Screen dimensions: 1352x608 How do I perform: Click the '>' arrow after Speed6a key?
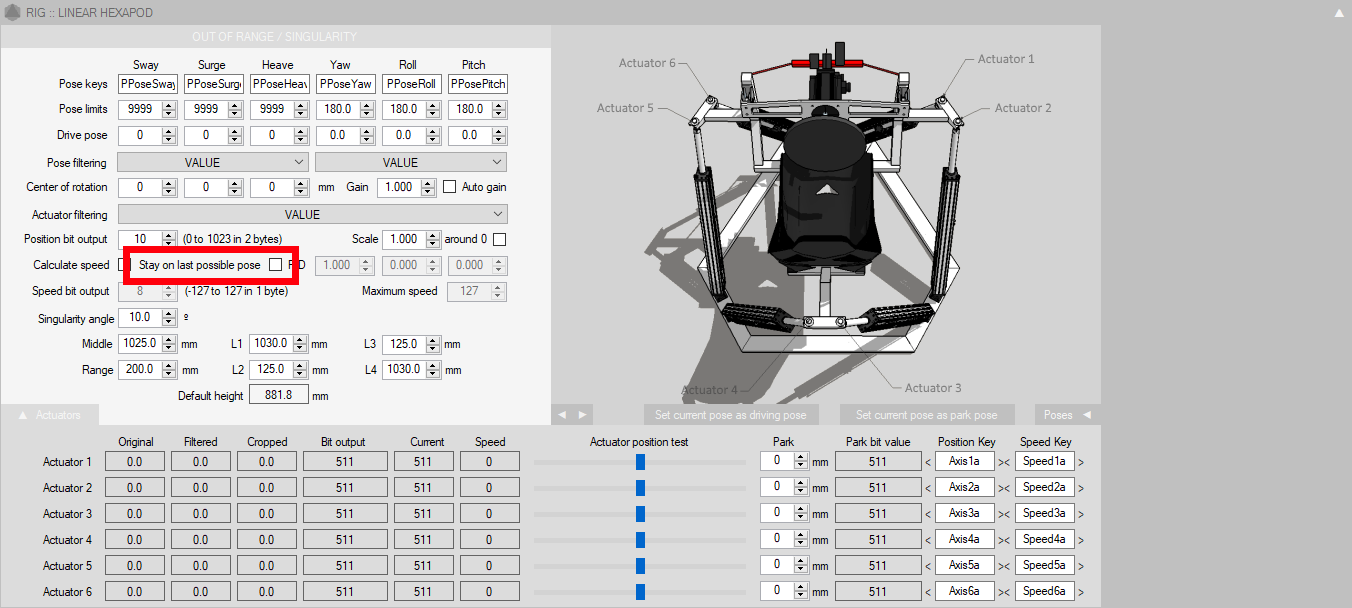(x=1080, y=592)
